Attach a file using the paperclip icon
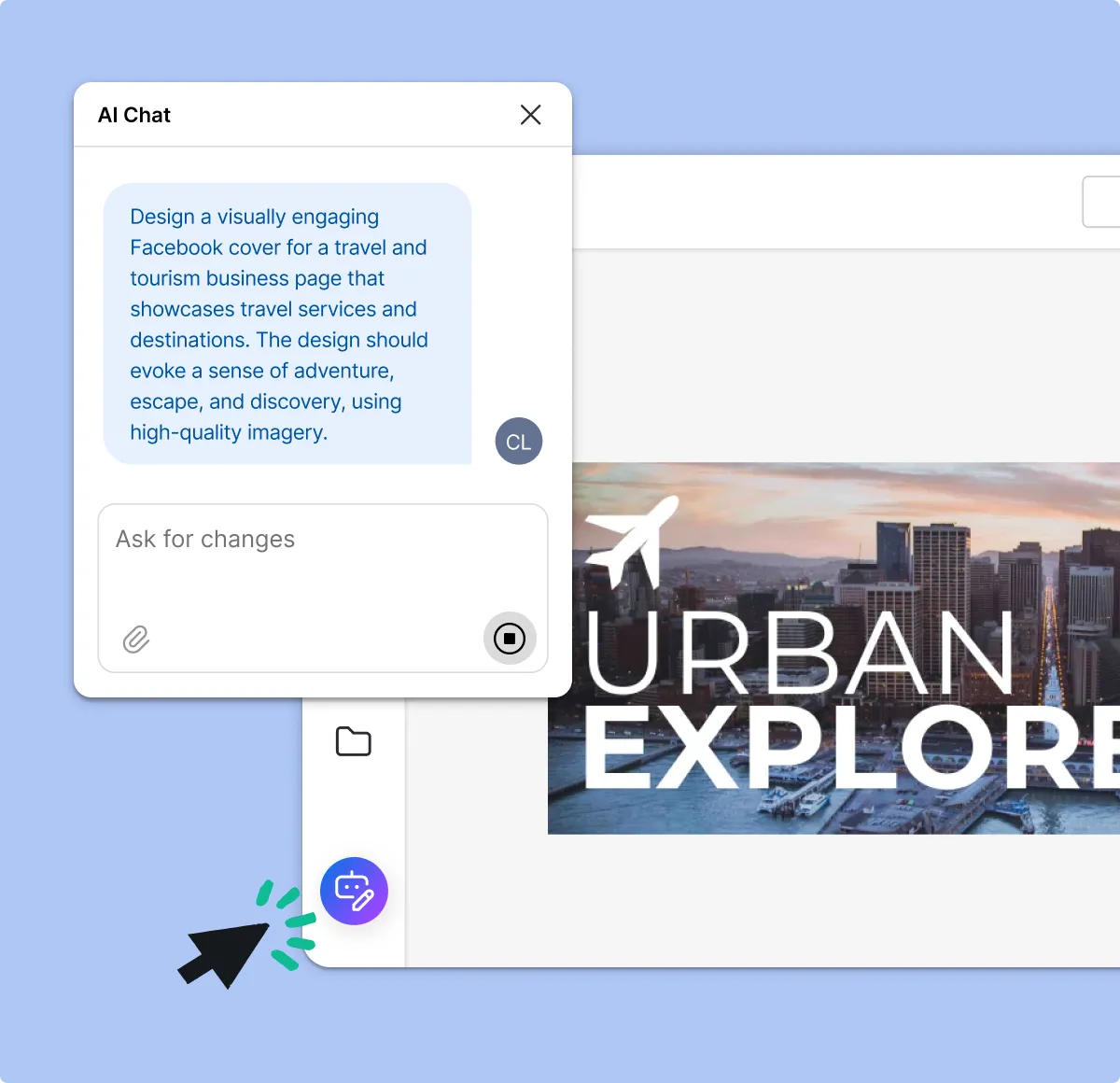The image size is (1120, 1083). 136,640
